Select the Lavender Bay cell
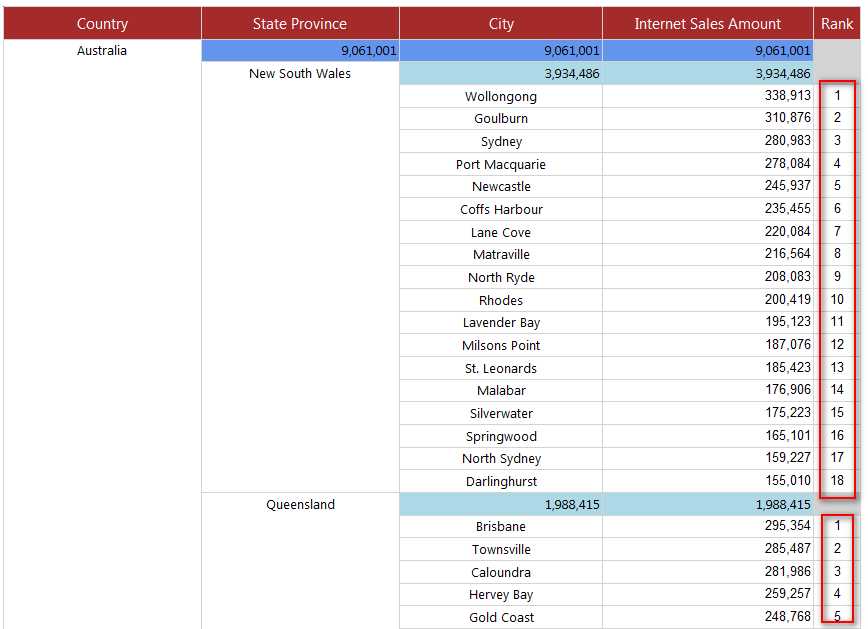The width and height of the screenshot is (868, 629). (501, 322)
